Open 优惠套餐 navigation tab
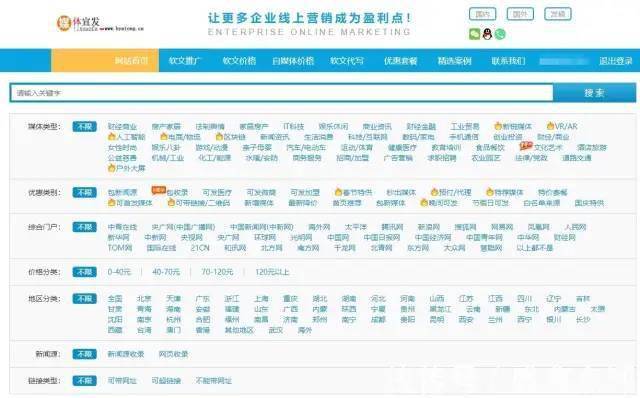The width and height of the screenshot is (640, 398). 400,61
